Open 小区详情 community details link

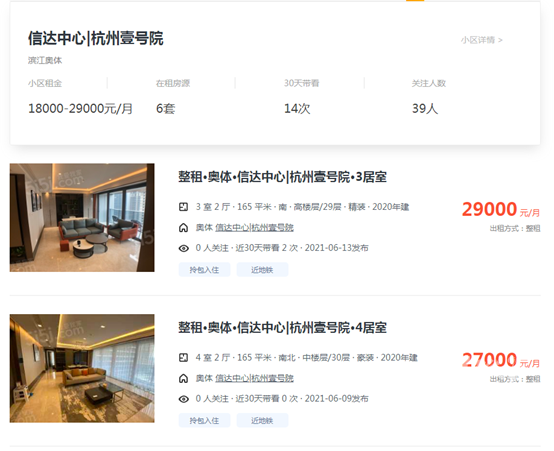pyautogui.click(x=481, y=40)
